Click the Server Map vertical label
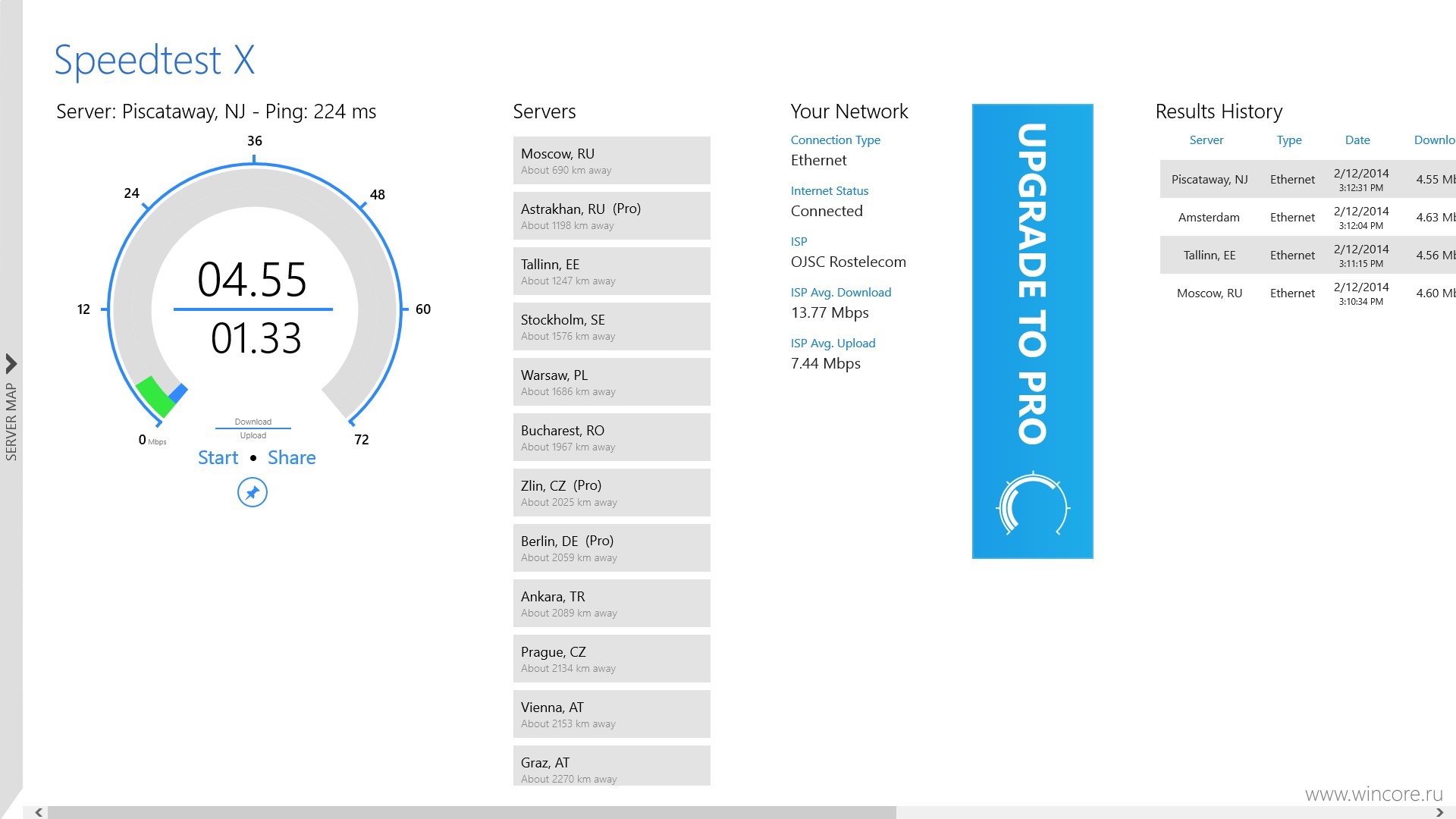Screen dimensions: 1456x819 coord(11,422)
